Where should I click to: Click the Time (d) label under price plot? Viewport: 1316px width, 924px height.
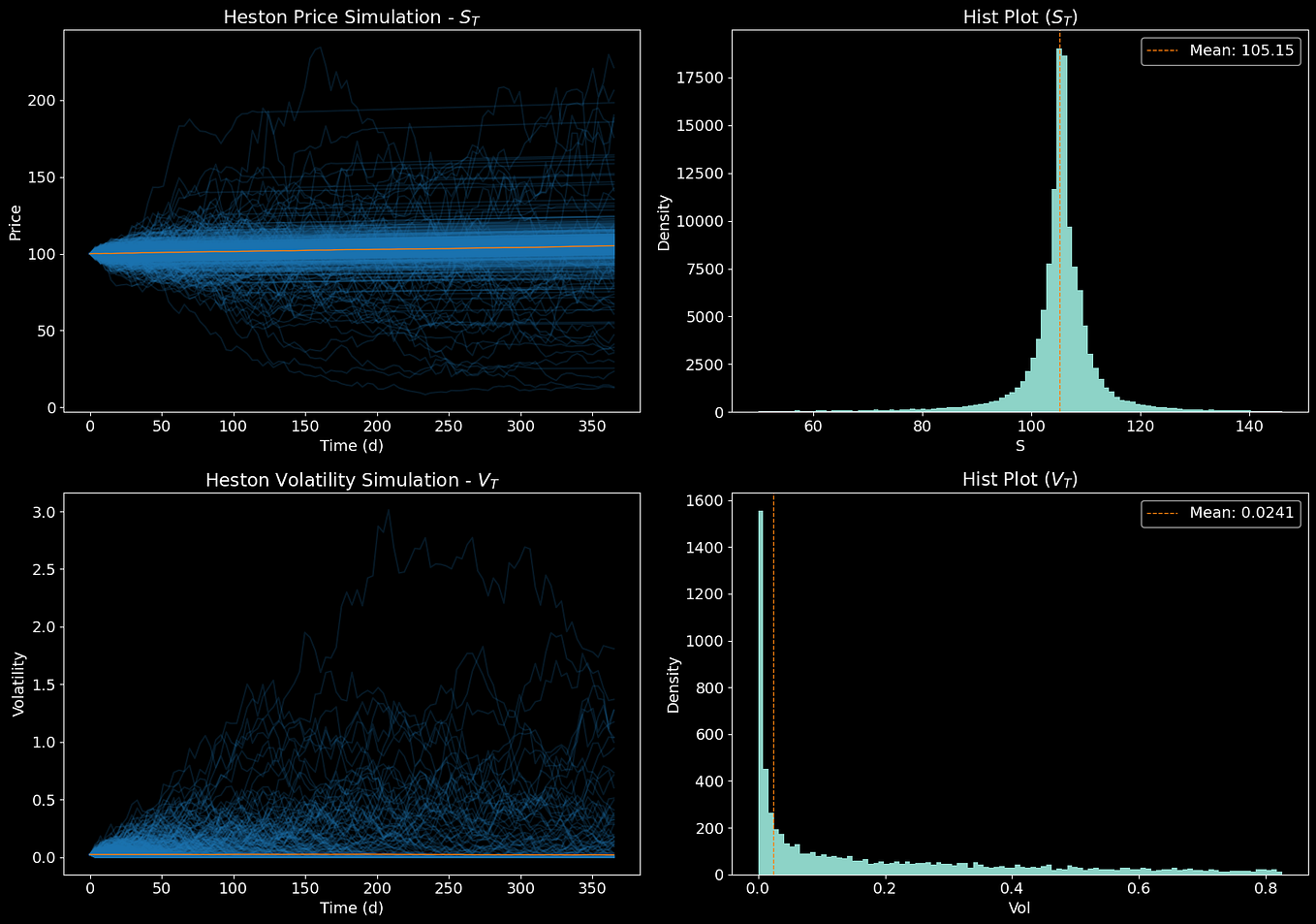(x=350, y=445)
